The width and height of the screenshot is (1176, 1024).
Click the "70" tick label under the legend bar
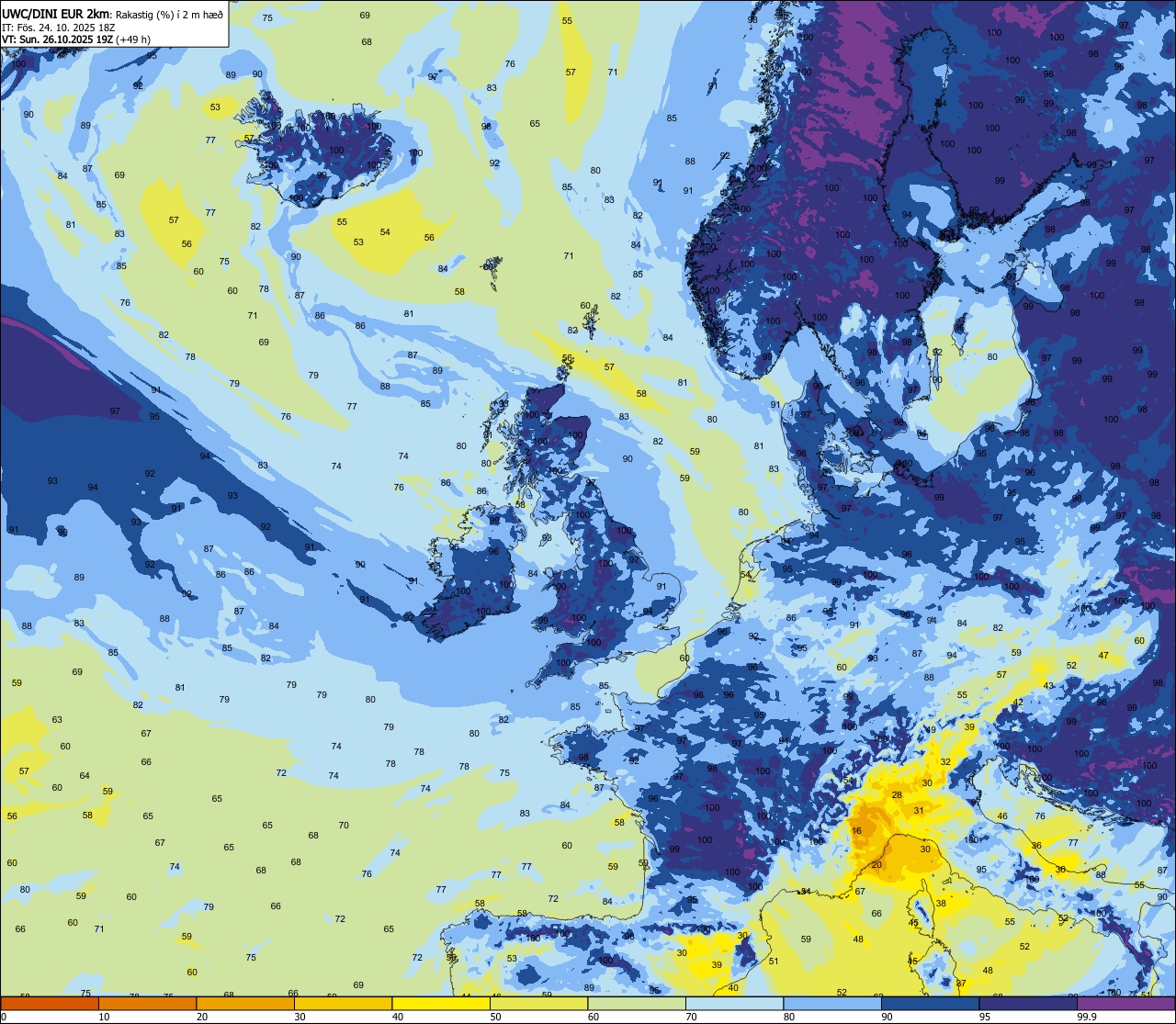[691, 1017]
